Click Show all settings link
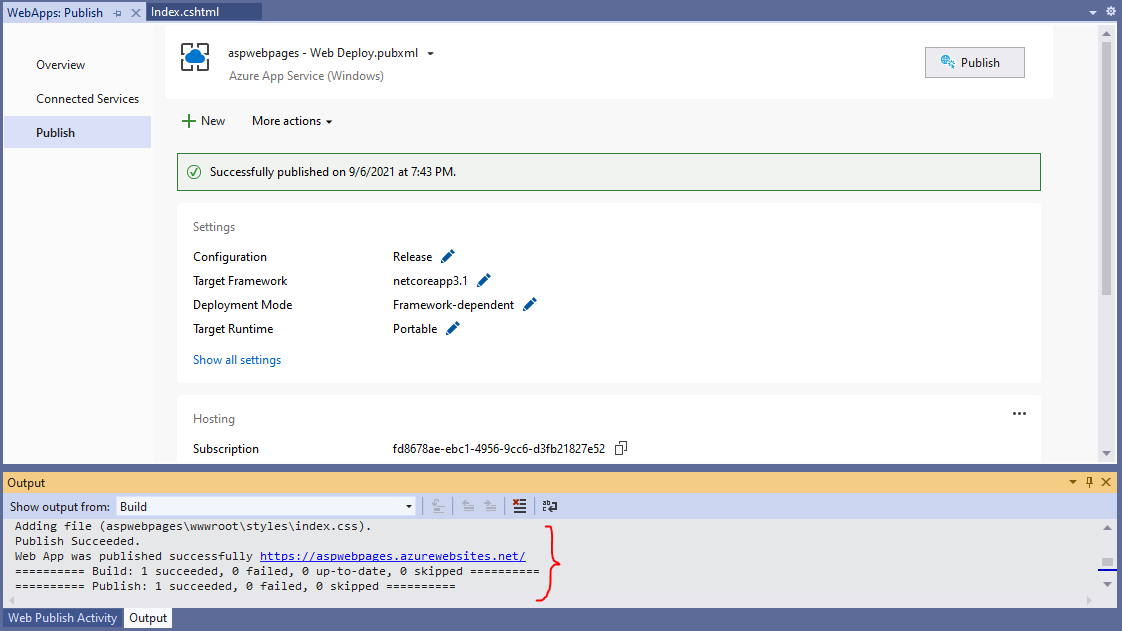 [x=237, y=360]
